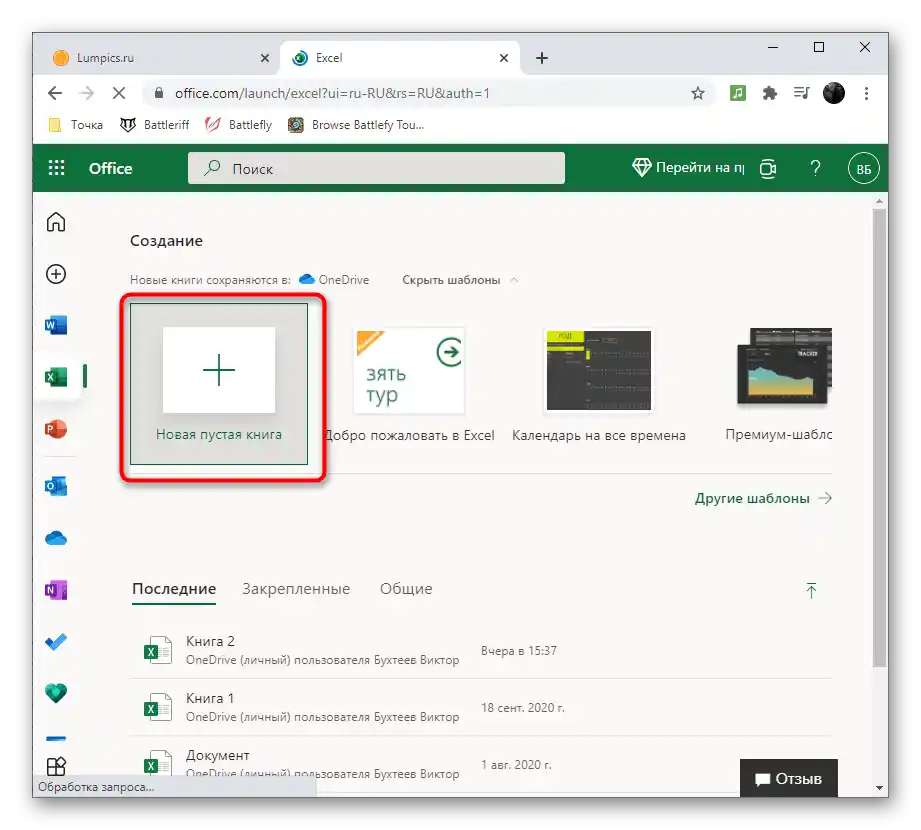Image resolution: width=921 pixels, height=830 pixels.
Task: Click the premium diamond icon in header
Action: 641,168
